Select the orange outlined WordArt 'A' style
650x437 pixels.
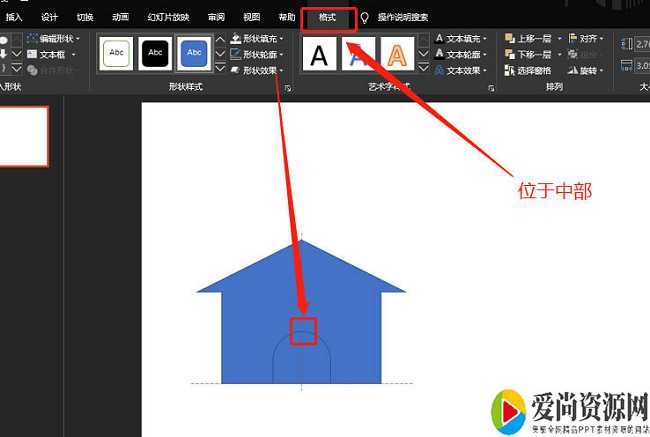397,55
